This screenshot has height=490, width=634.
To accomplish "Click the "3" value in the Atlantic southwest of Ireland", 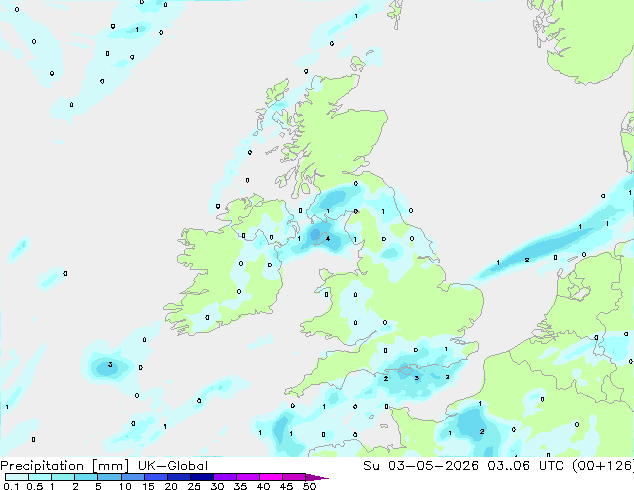I will pos(110,365).
